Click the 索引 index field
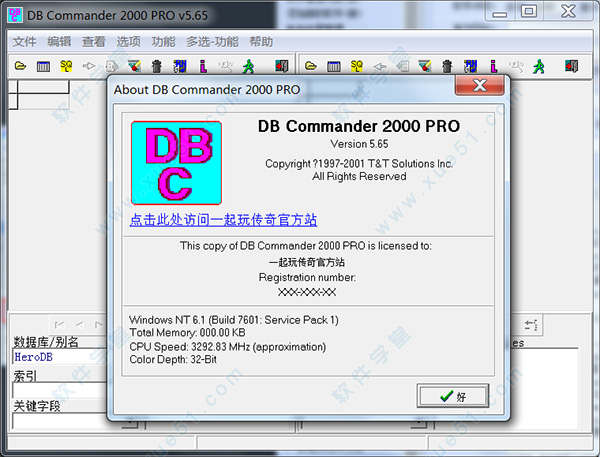 pyautogui.click(x=59, y=390)
